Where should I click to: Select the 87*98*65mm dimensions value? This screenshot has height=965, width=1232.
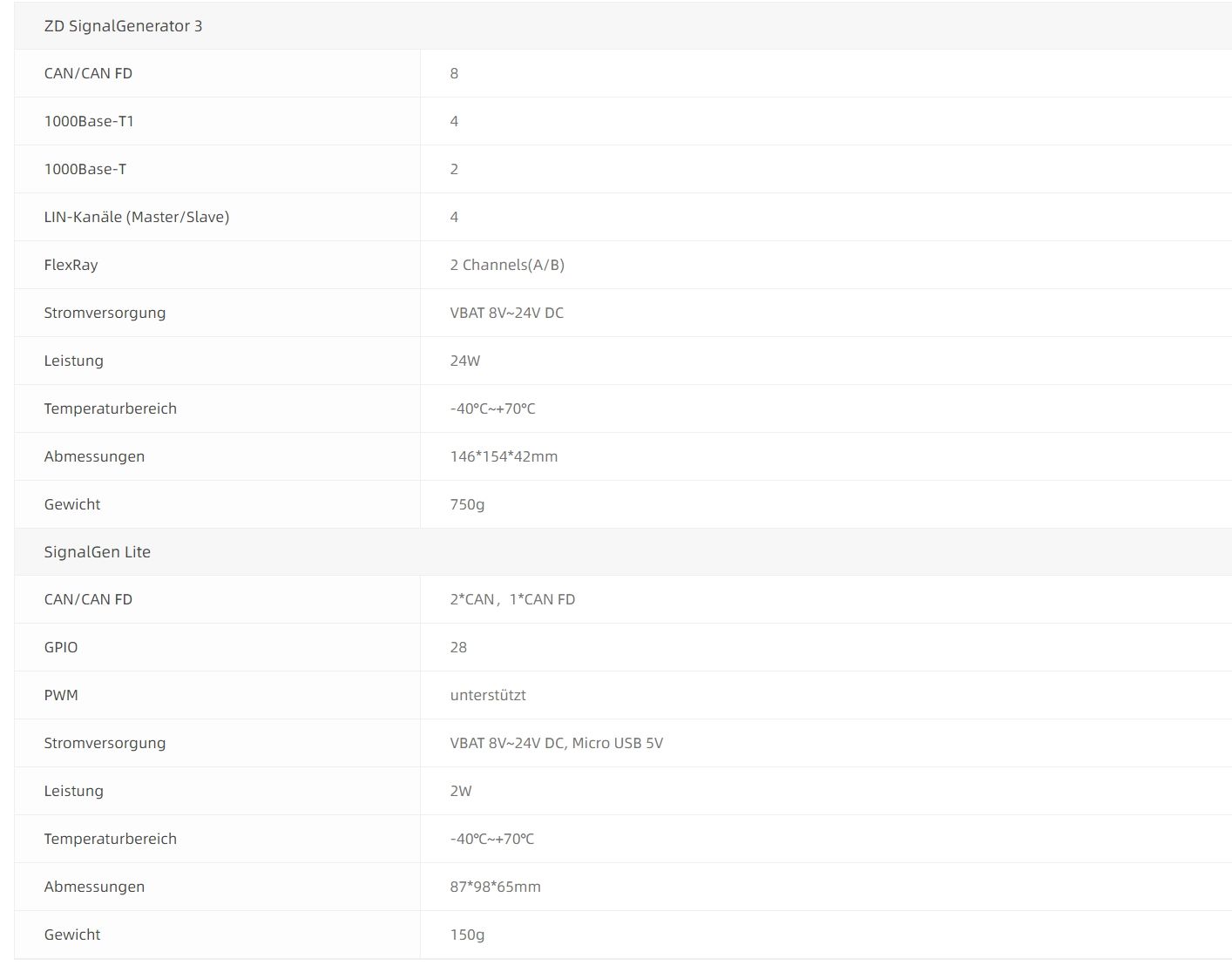pos(495,887)
